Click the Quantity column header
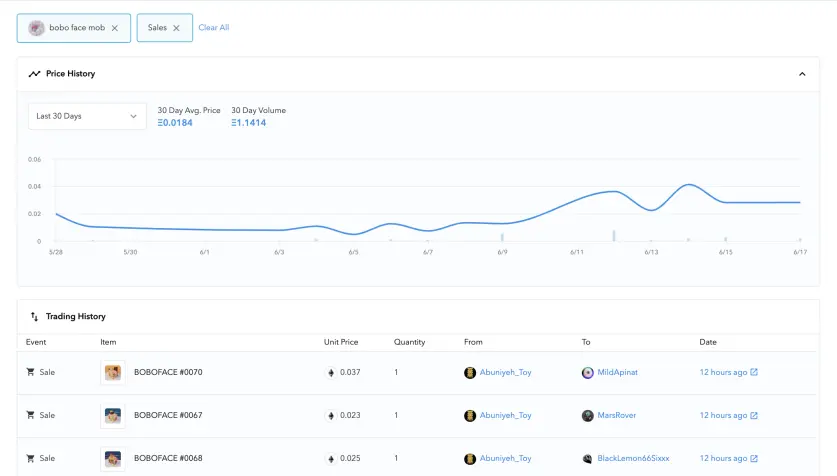Viewport: 837px width, 476px height. click(x=409, y=342)
